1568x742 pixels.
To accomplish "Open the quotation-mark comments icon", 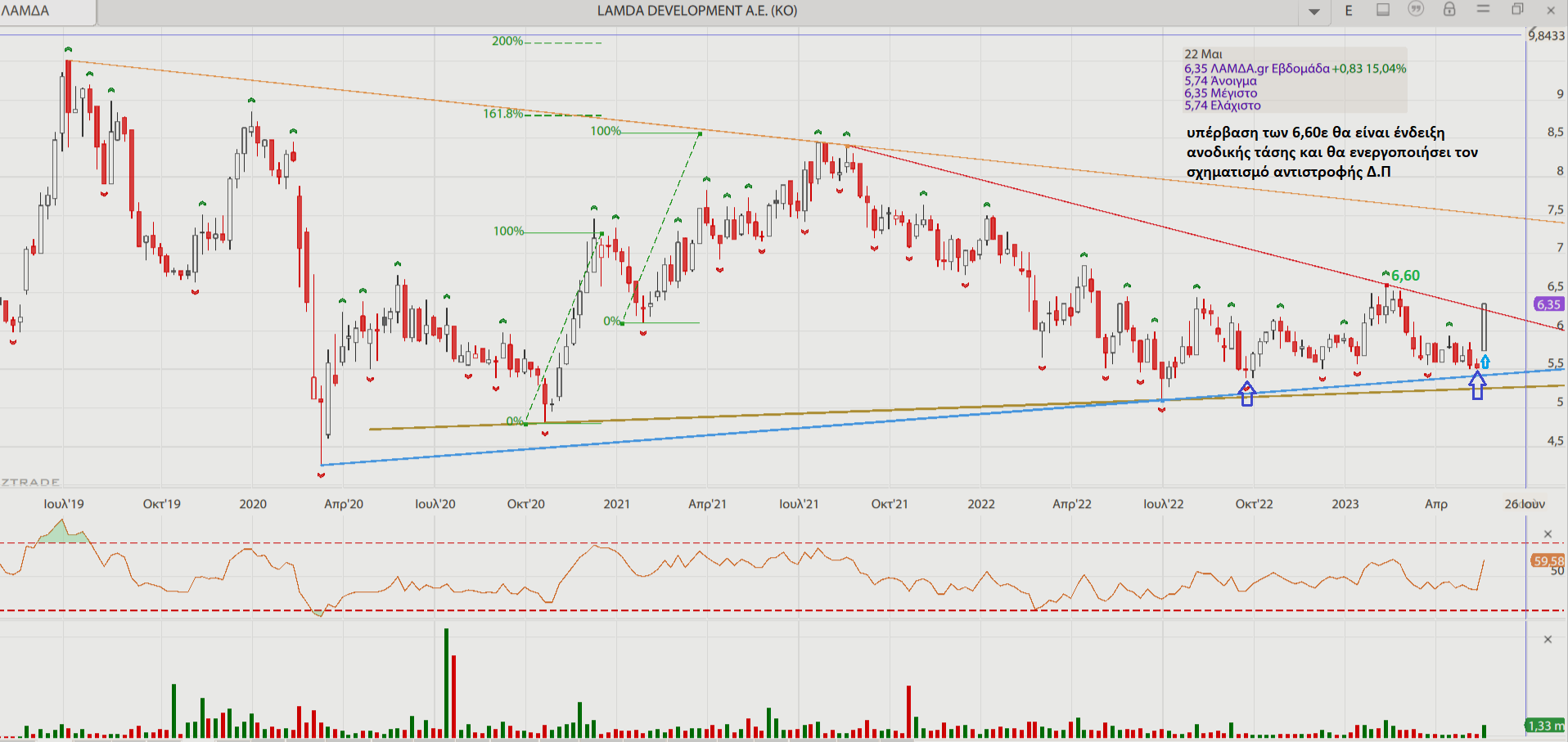I will click(x=1416, y=9).
